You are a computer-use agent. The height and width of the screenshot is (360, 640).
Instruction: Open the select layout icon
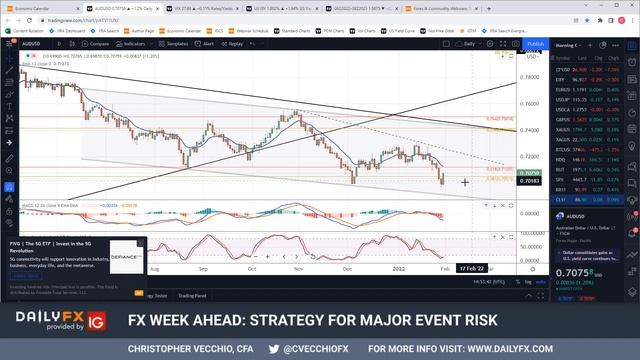[446, 44]
